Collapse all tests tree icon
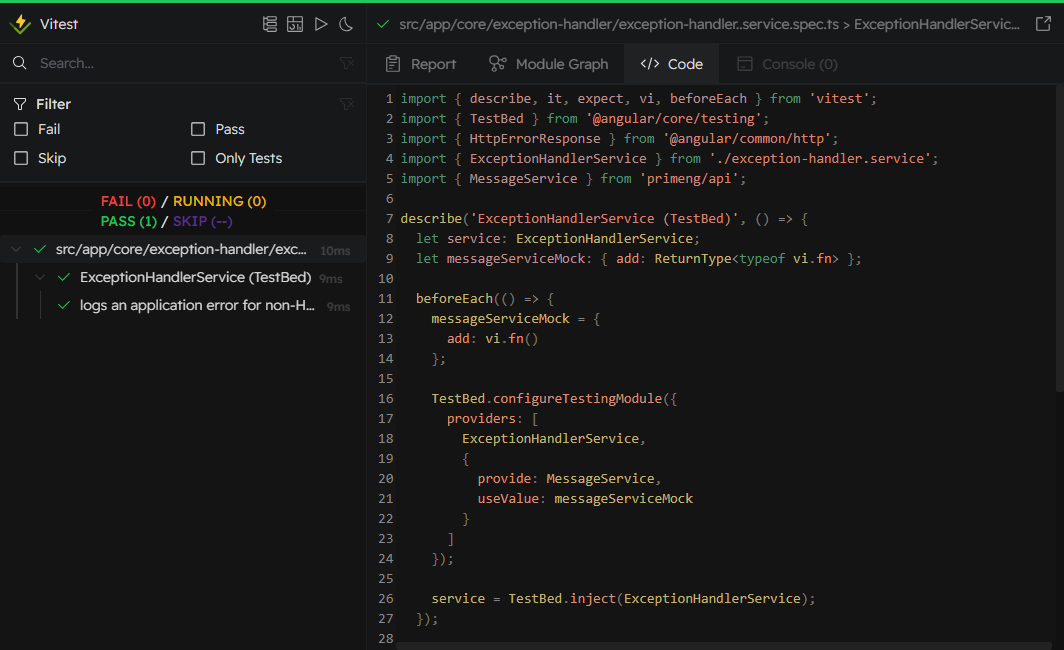Viewport: 1064px width, 650px height. pyautogui.click(x=269, y=24)
